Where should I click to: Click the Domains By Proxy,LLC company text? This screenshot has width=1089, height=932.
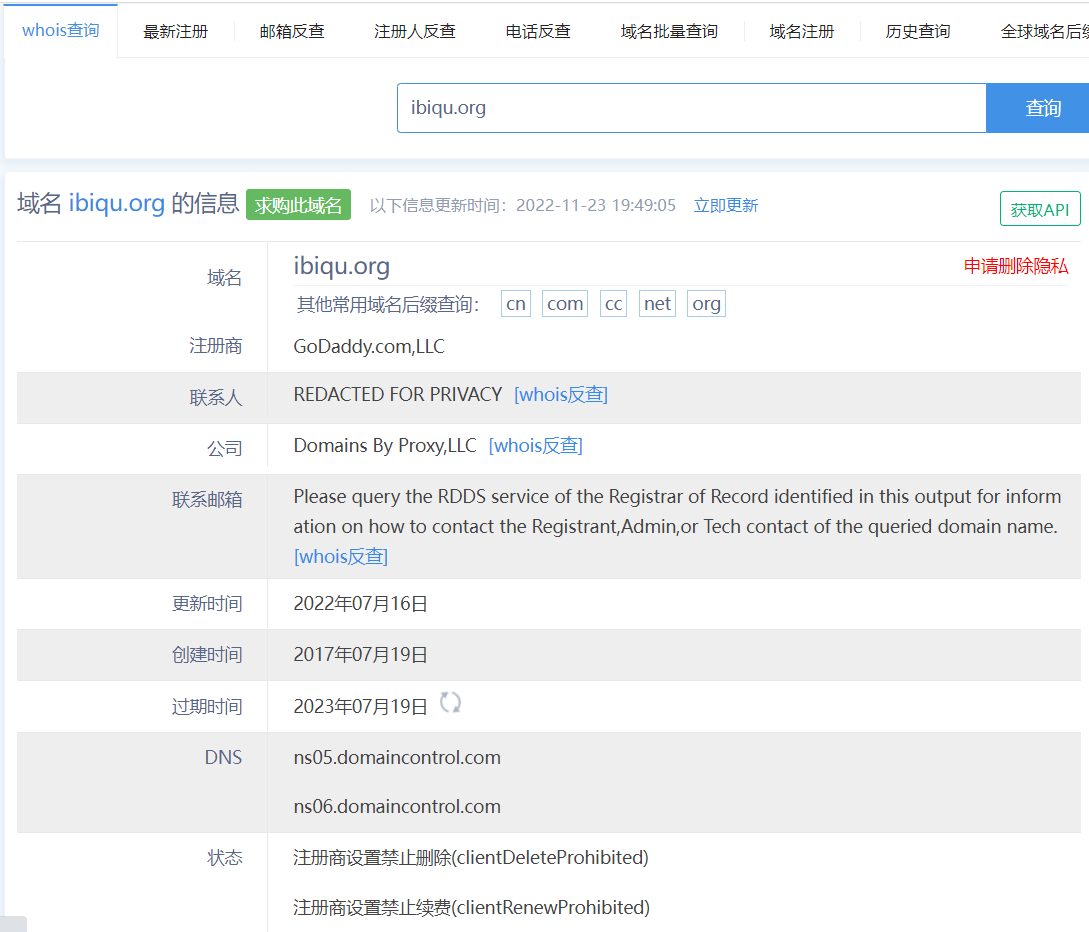point(385,445)
